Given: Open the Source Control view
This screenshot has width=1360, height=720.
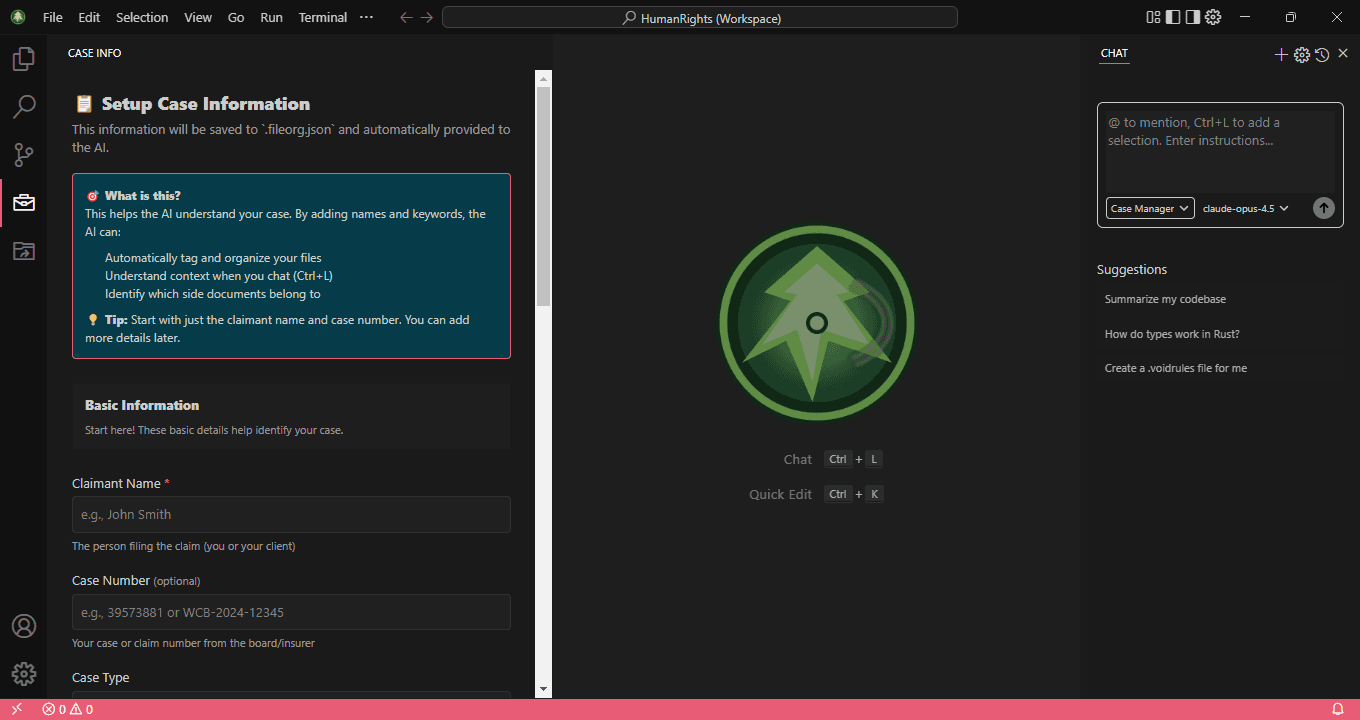Looking at the screenshot, I should coord(24,154).
